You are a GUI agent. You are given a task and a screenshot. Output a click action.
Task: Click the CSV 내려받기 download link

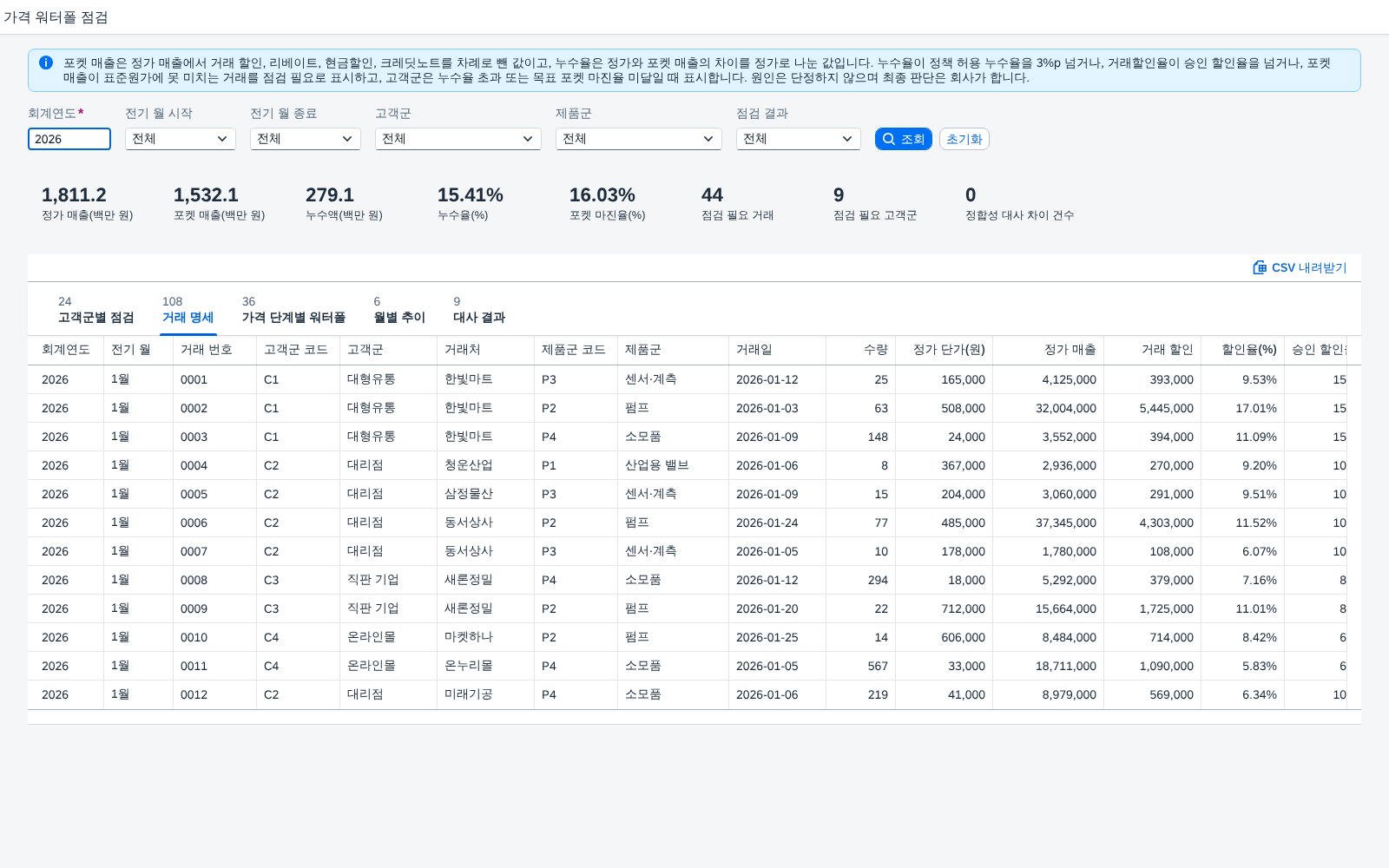click(1300, 267)
